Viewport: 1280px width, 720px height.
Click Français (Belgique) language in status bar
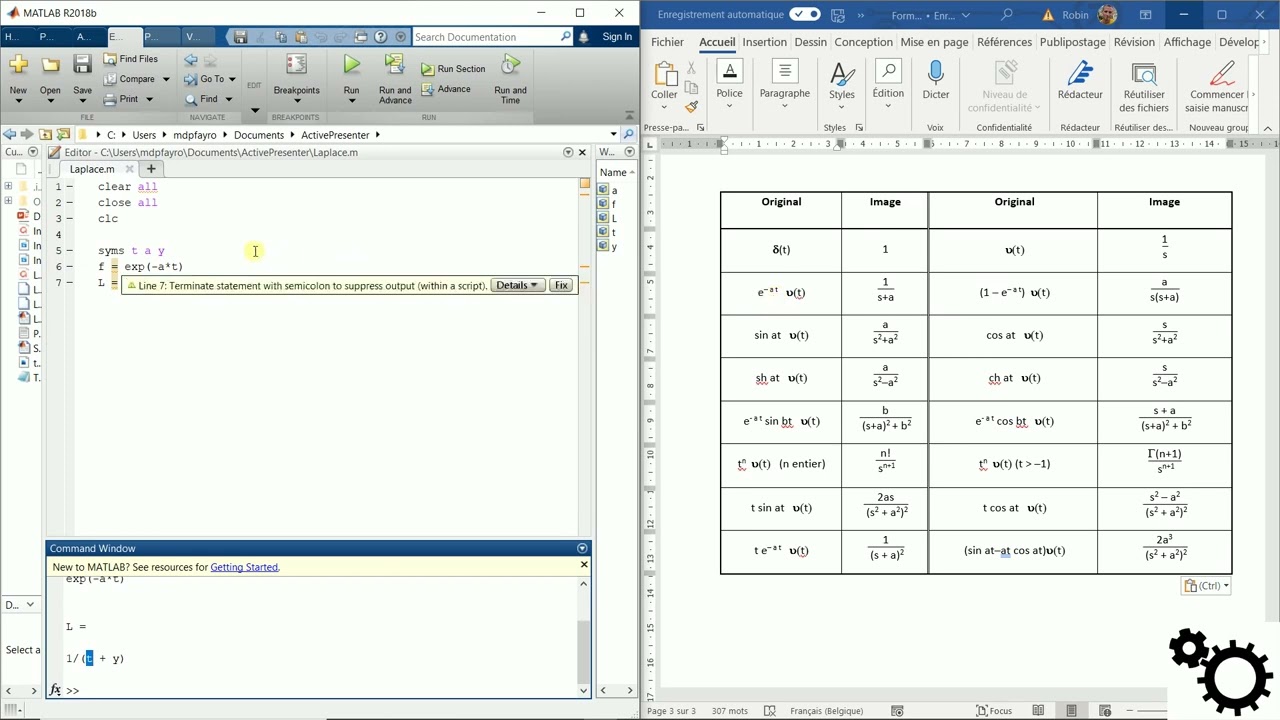click(825, 711)
